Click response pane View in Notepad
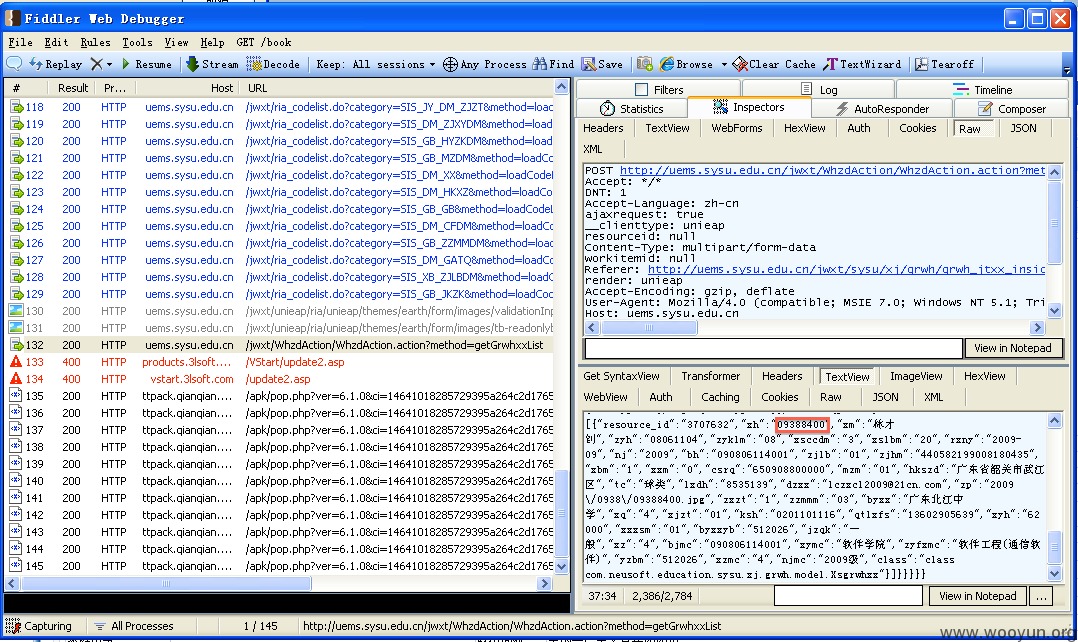 [x=977, y=596]
